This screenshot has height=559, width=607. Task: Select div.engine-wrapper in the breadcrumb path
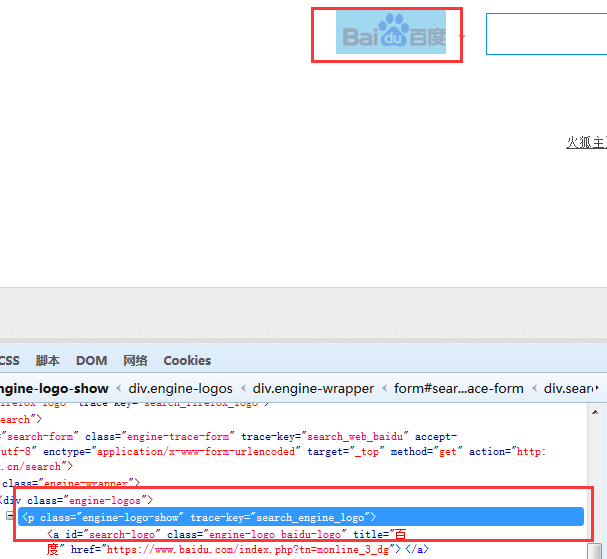[313, 388]
